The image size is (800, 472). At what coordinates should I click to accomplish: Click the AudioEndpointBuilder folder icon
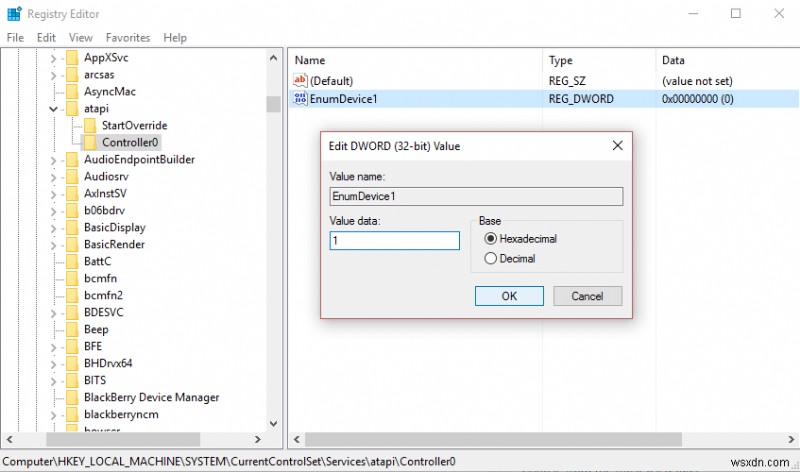point(72,159)
